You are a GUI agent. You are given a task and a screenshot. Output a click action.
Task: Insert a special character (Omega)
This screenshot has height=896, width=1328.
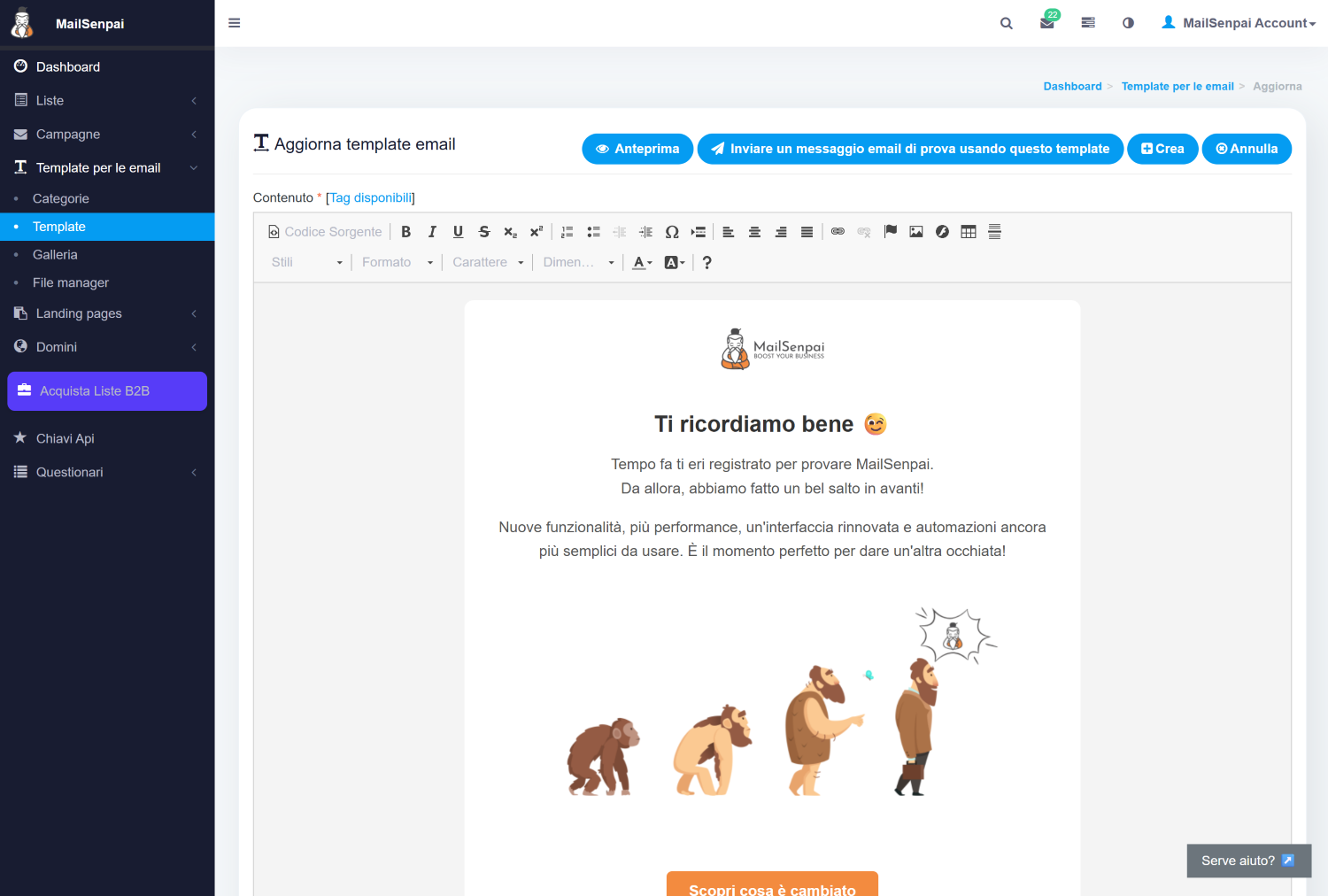click(672, 232)
